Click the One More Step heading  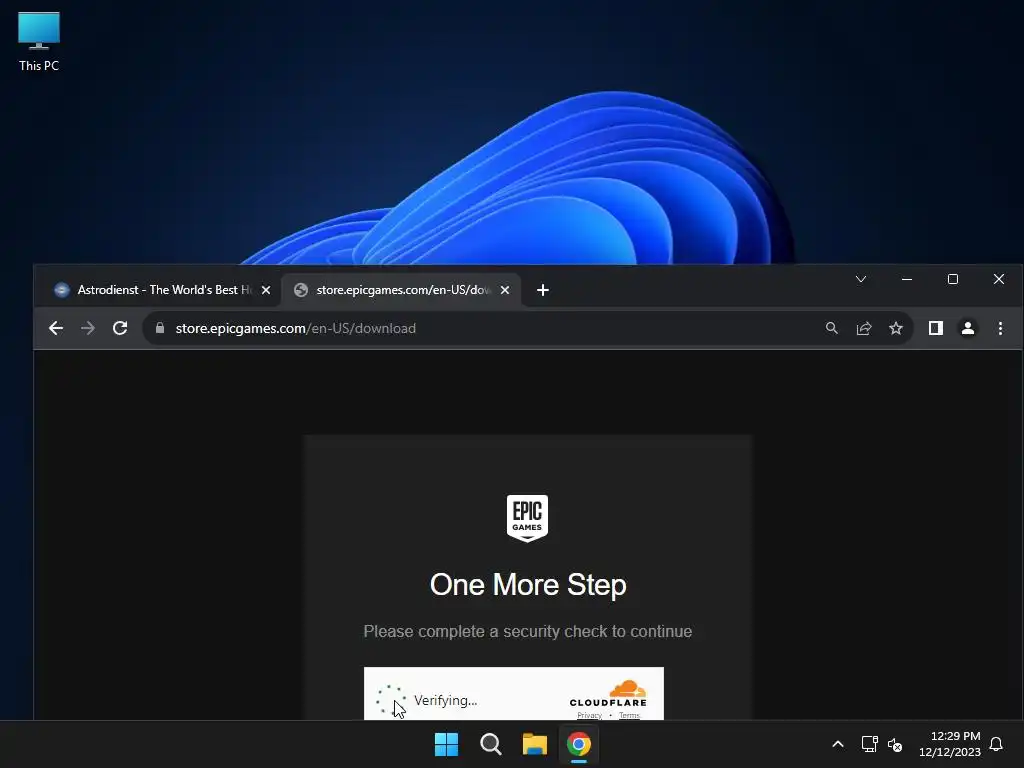point(528,584)
